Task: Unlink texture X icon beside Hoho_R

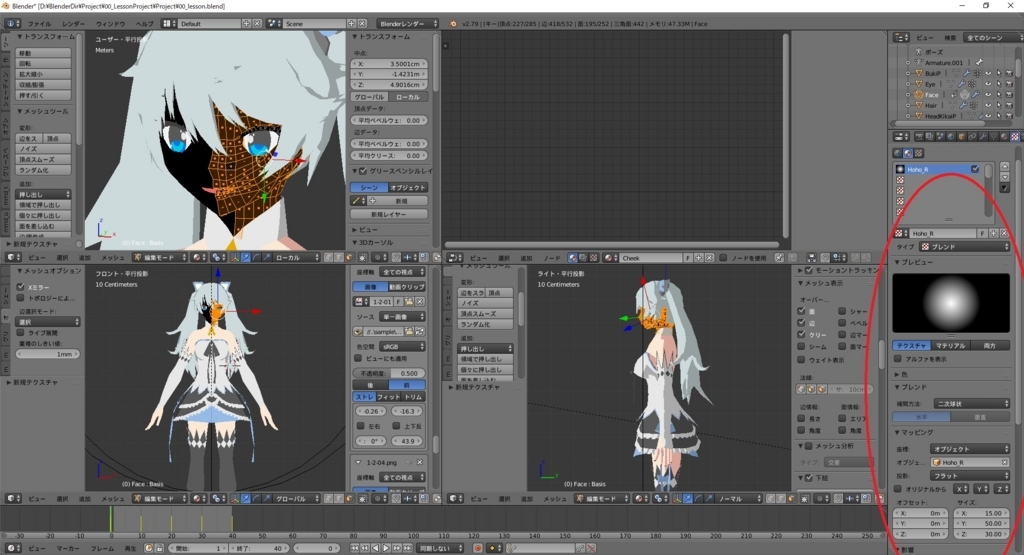Action: tap(1004, 233)
